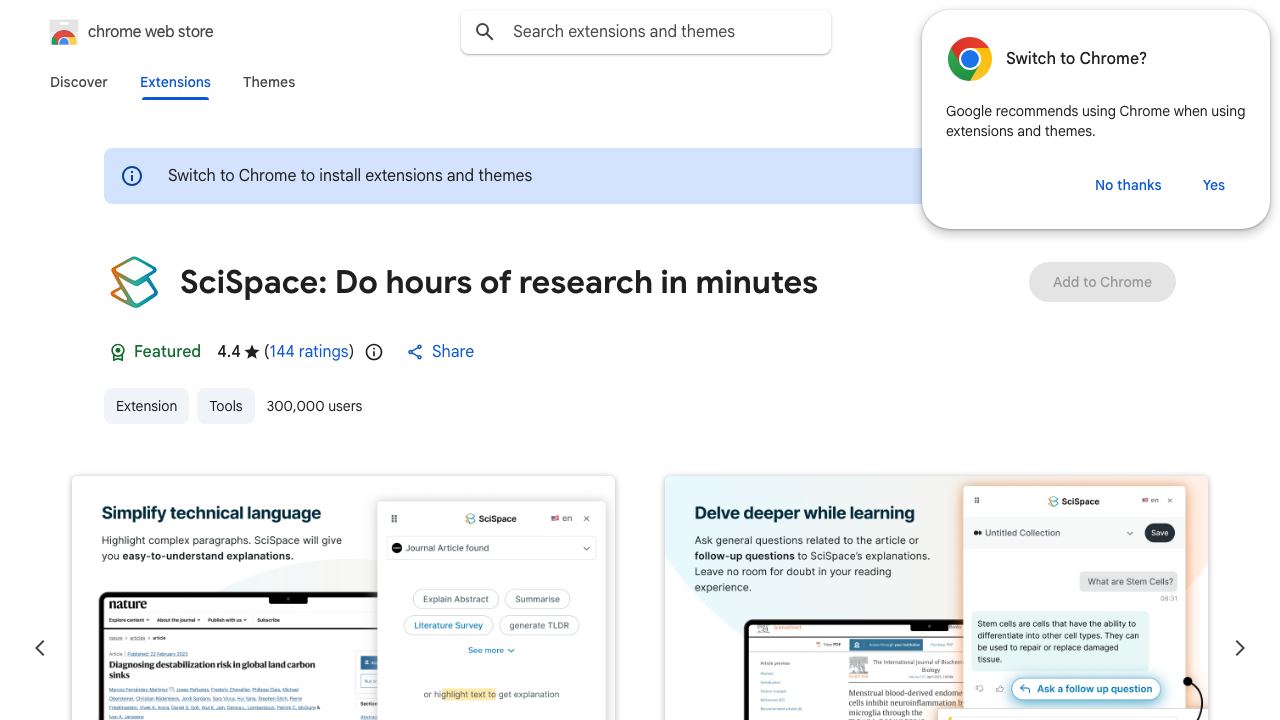The width and height of the screenshot is (1280, 720).
Task: Click the Switch to Chrome? popup heading
Action: coord(1076,59)
